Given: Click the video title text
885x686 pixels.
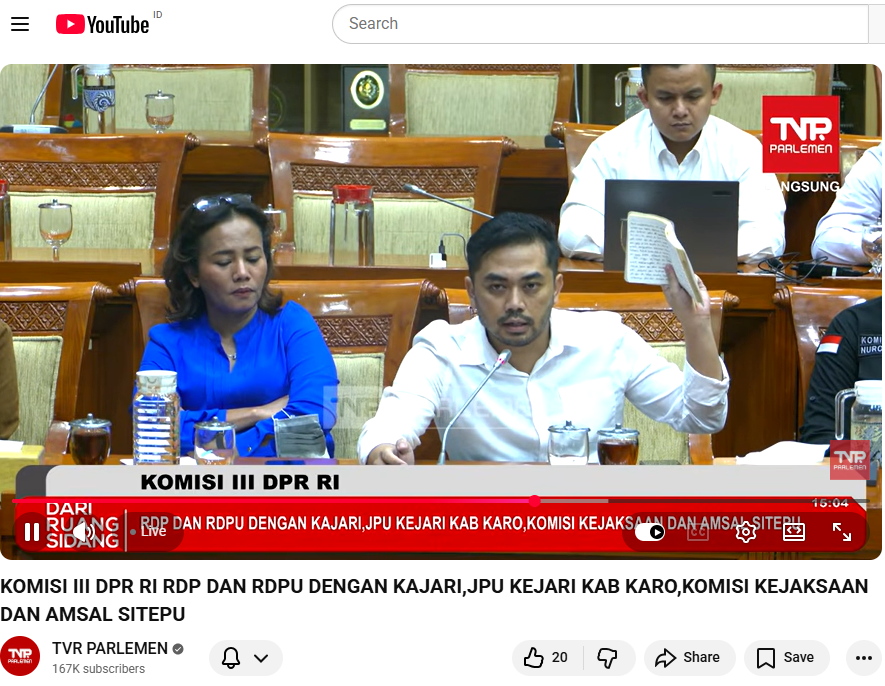Looking at the screenshot, I should (433, 600).
